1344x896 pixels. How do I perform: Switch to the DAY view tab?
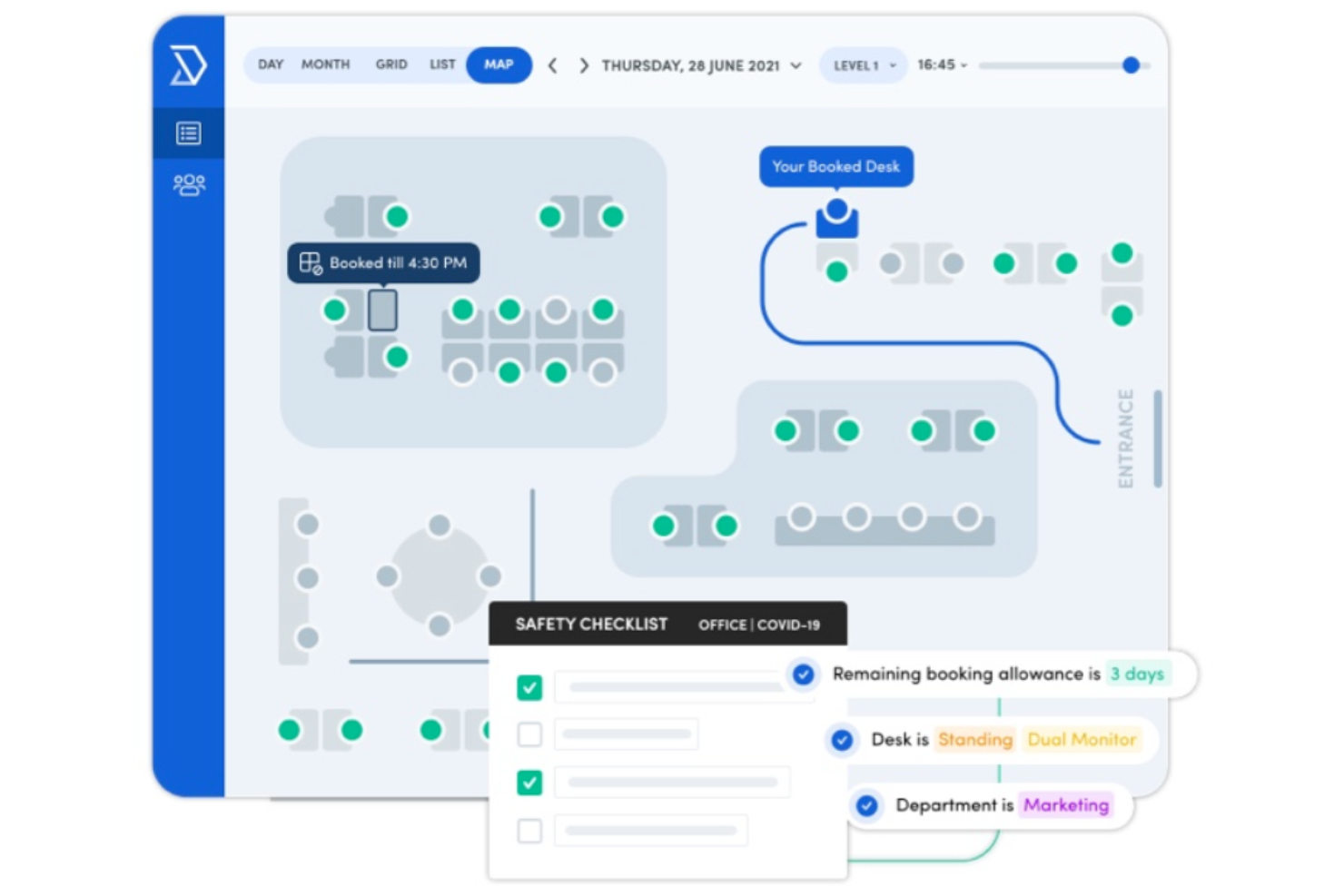[271, 64]
